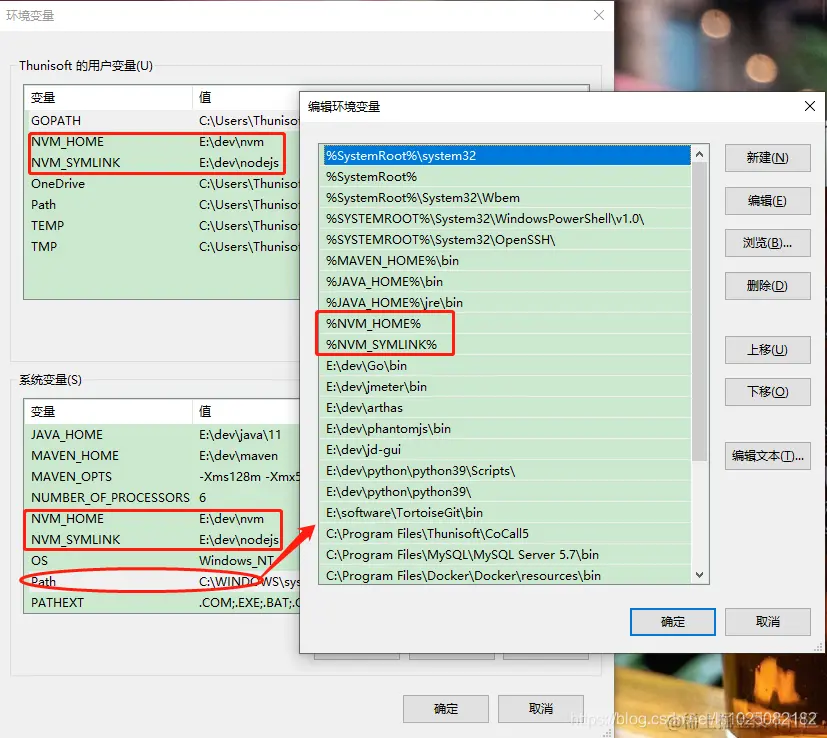The width and height of the screenshot is (827, 738).
Task: Select the %SystemRoot% entry
Action: coord(505,177)
